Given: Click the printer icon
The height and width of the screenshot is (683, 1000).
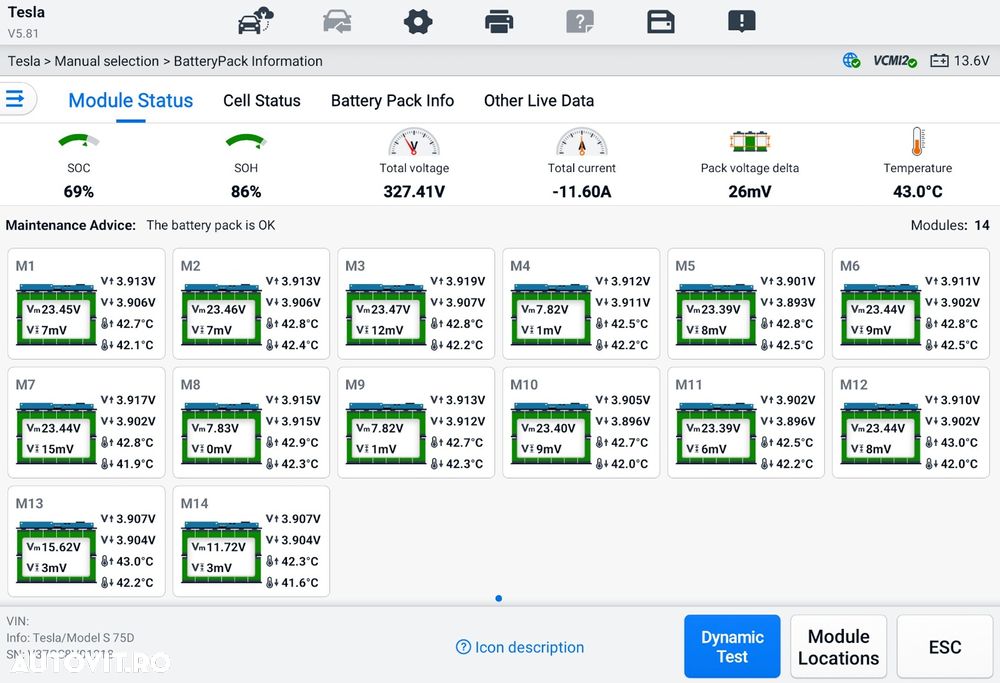Looking at the screenshot, I should (499, 22).
